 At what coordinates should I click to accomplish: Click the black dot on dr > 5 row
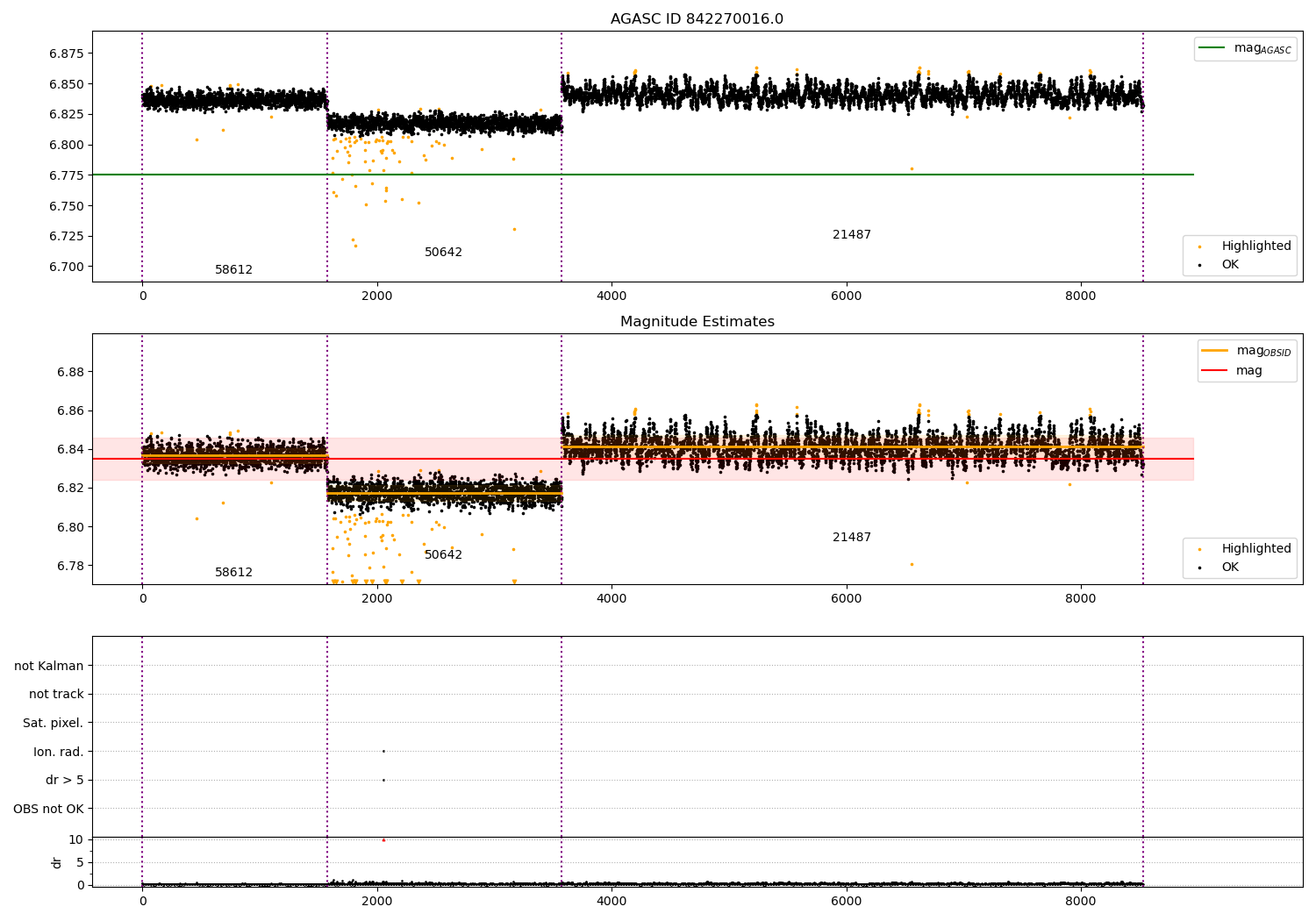tap(383, 780)
